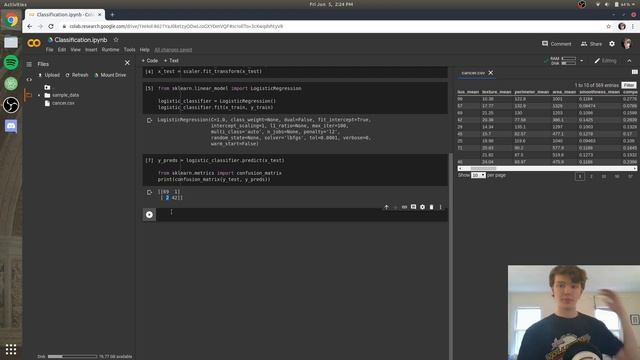Move the selected cell up

coord(386,207)
